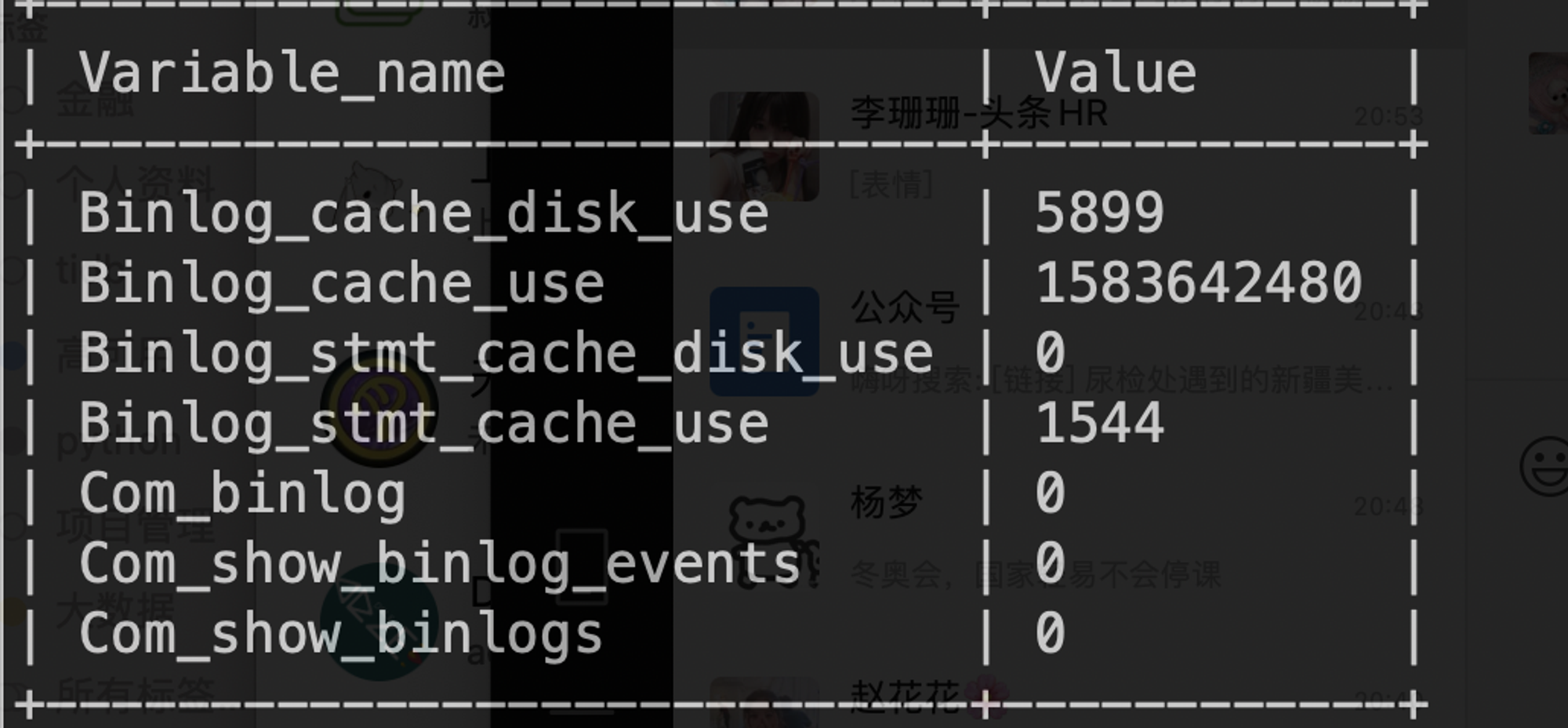1568x728 pixels.
Task: Click the Variable_name column header text
Action: [x=292, y=74]
